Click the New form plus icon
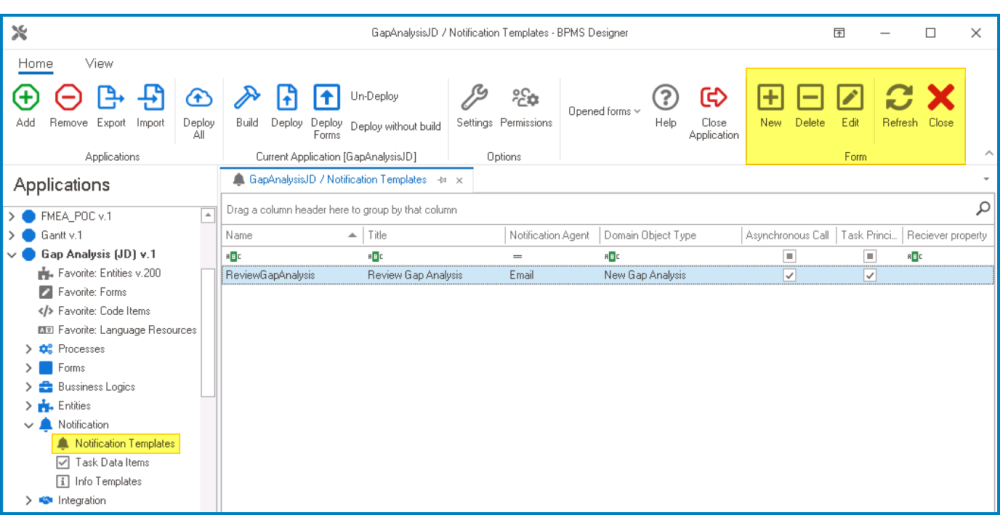 tap(770, 98)
